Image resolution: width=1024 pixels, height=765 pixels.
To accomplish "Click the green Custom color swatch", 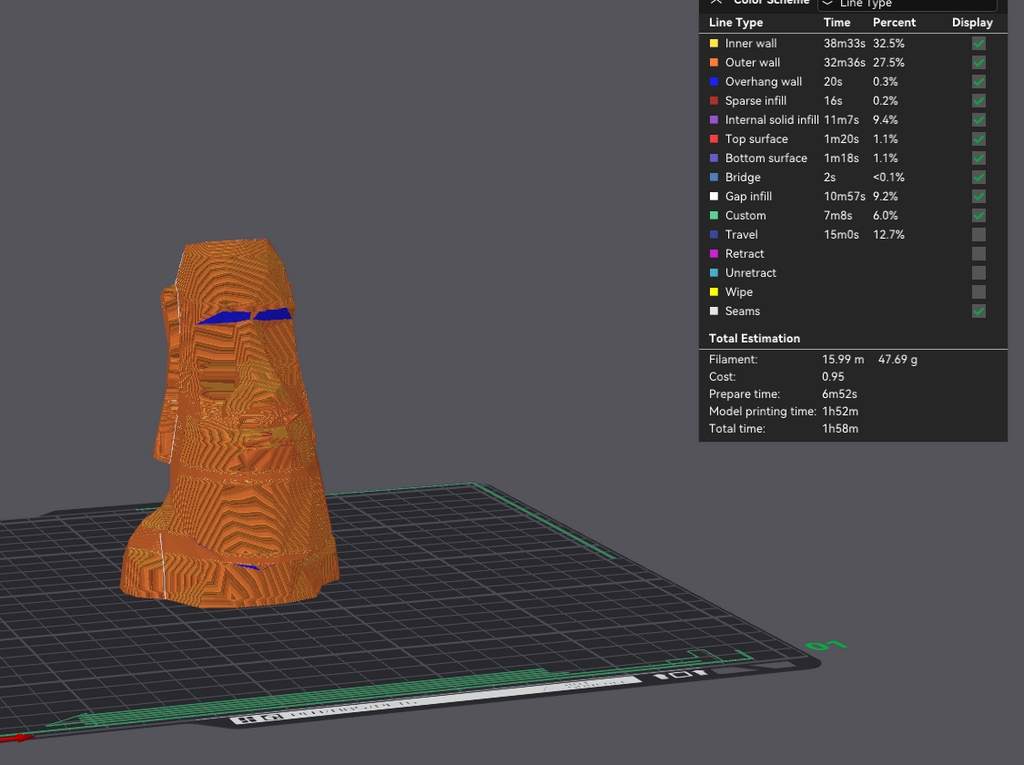I will click(714, 215).
